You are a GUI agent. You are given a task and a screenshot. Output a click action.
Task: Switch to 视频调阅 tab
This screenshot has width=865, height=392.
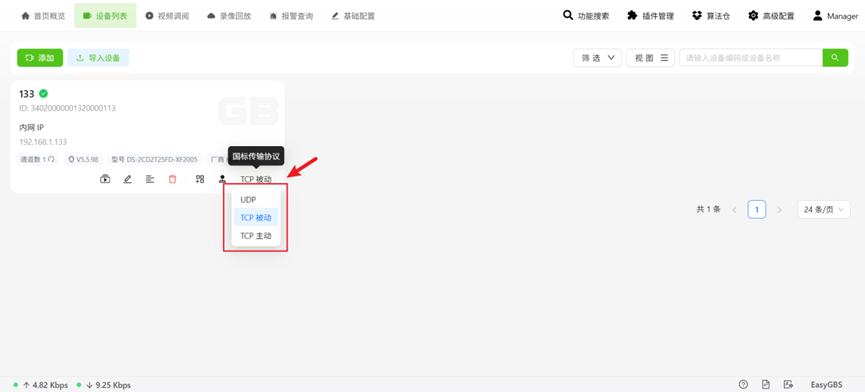coord(167,16)
